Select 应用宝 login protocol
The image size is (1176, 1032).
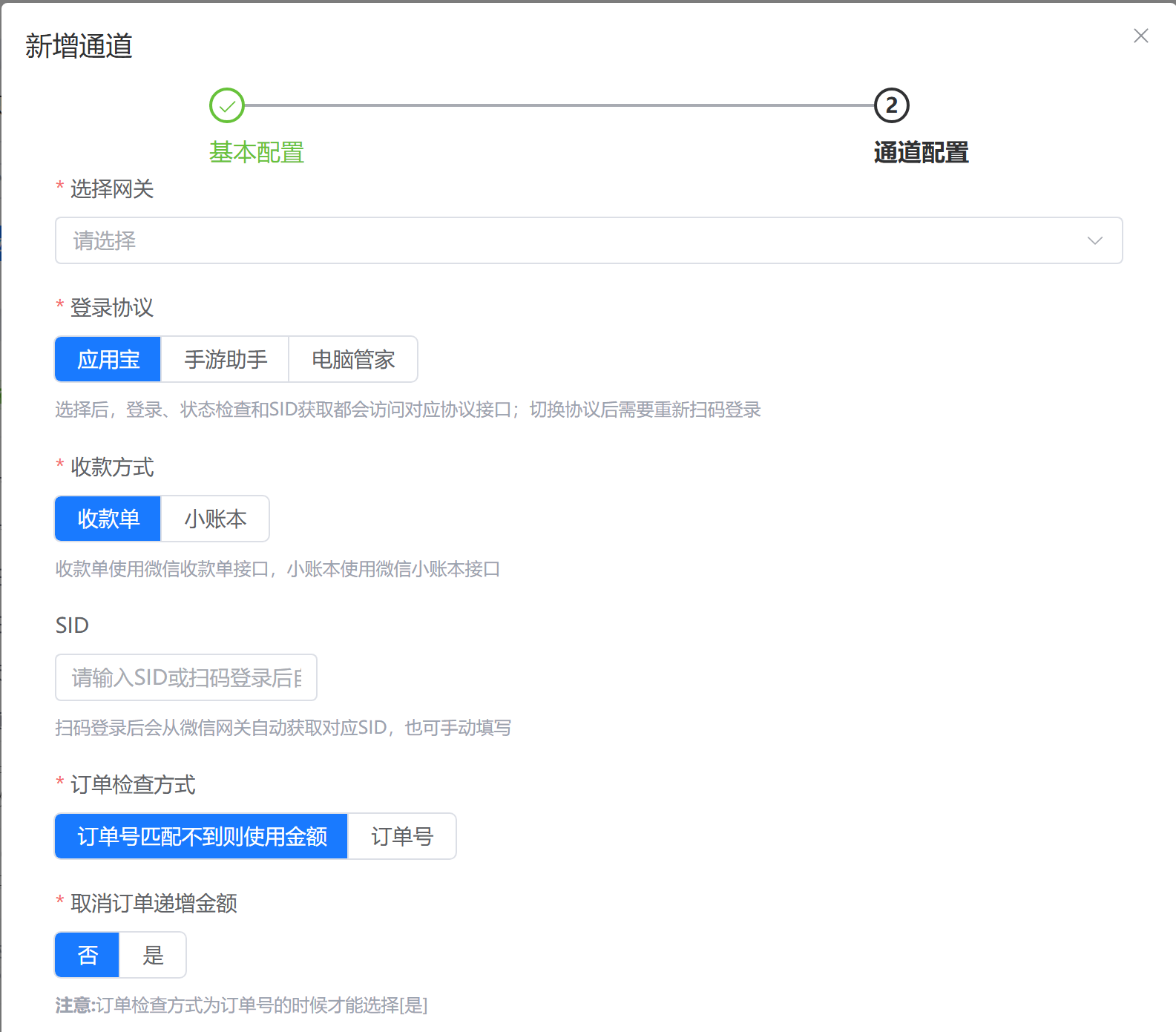(x=108, y=359)
